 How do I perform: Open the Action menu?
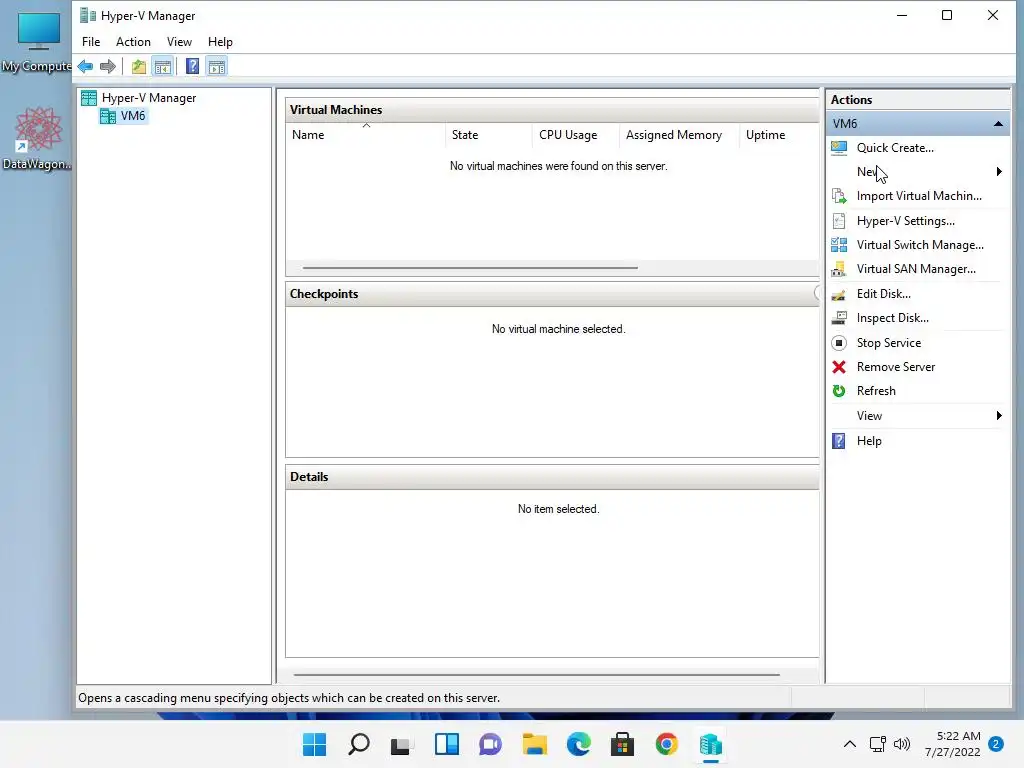(x=133, y=42)
